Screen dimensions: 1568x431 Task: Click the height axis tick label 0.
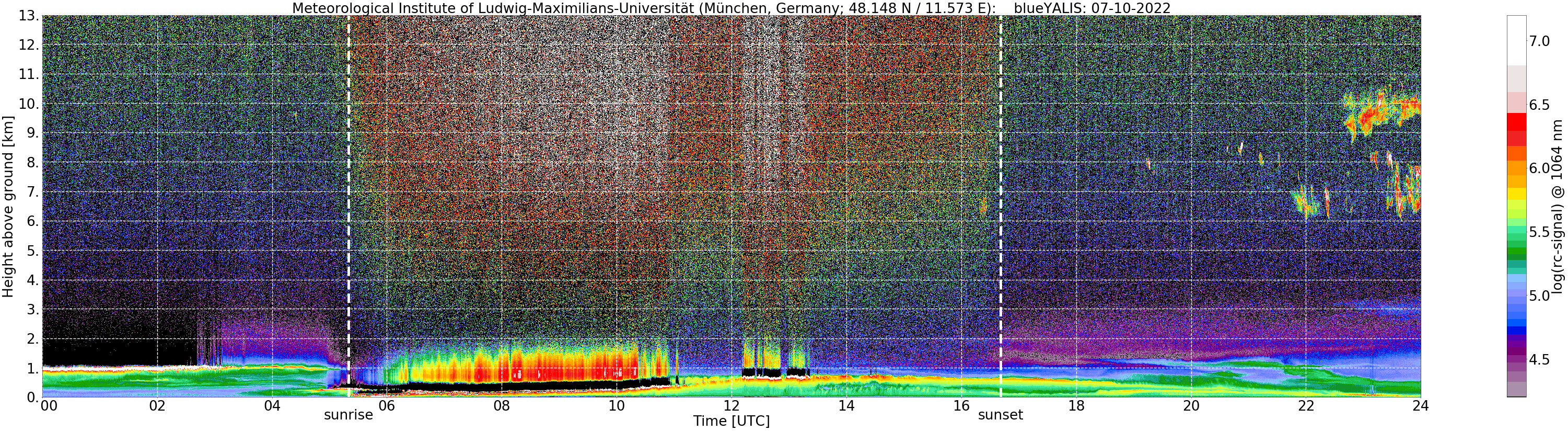[32, 397]
